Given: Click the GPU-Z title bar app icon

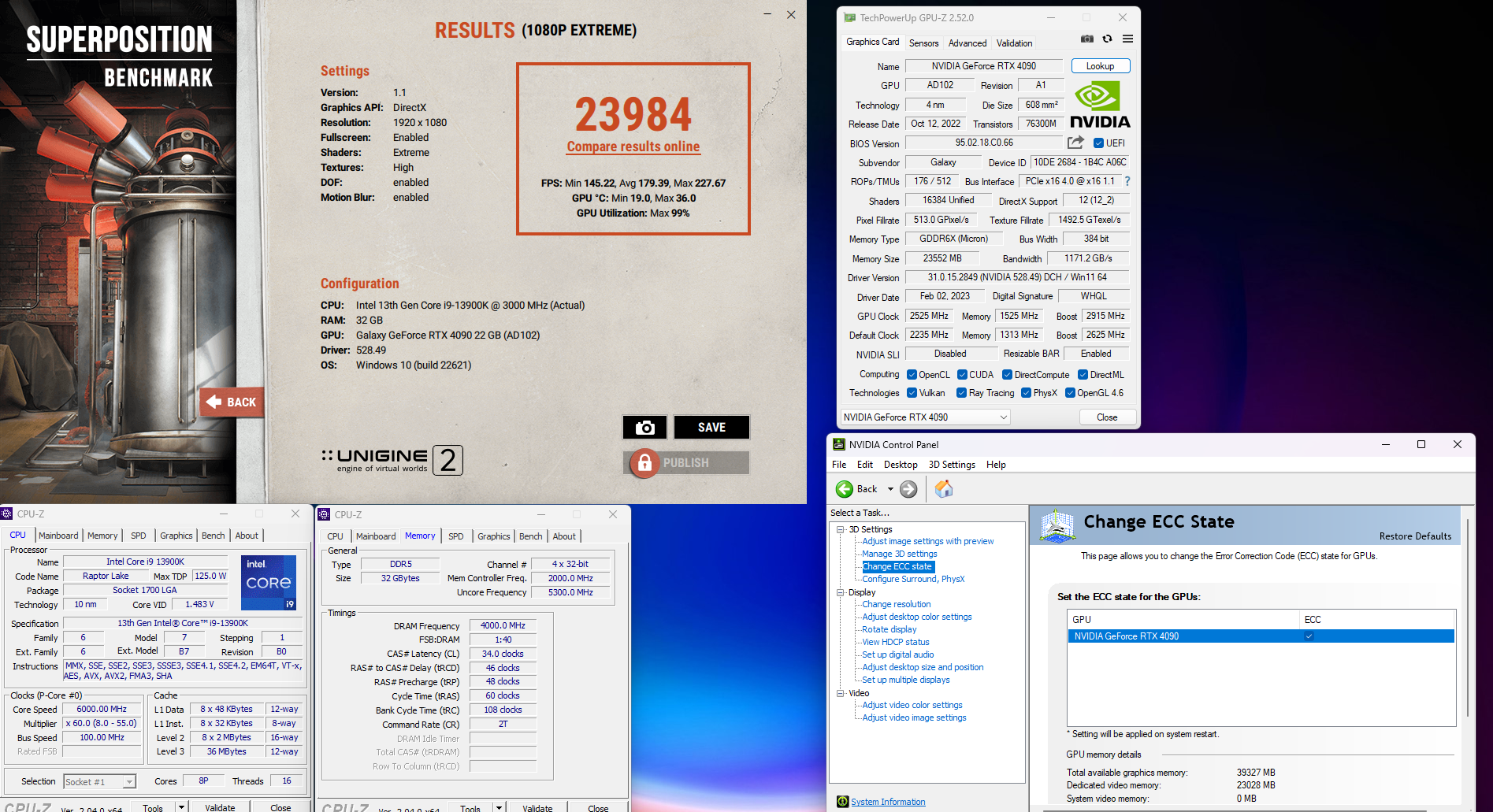Looking at the screenshot, I should 850,17.
